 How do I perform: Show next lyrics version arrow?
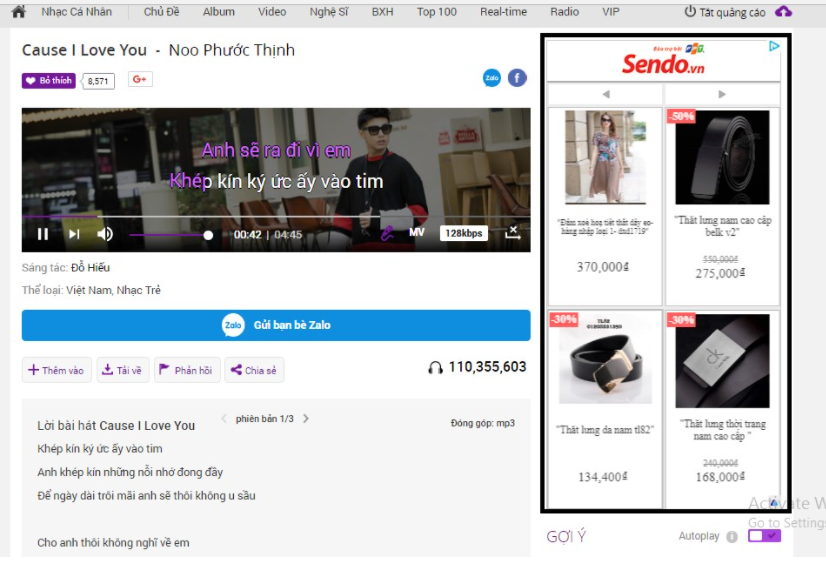tap(306, 419)
